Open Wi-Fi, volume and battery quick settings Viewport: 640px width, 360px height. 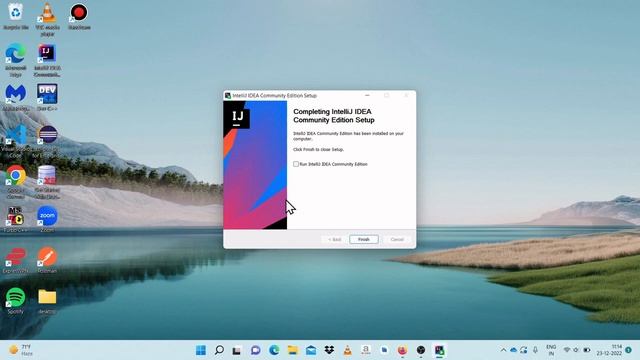(x=576, y=350)
